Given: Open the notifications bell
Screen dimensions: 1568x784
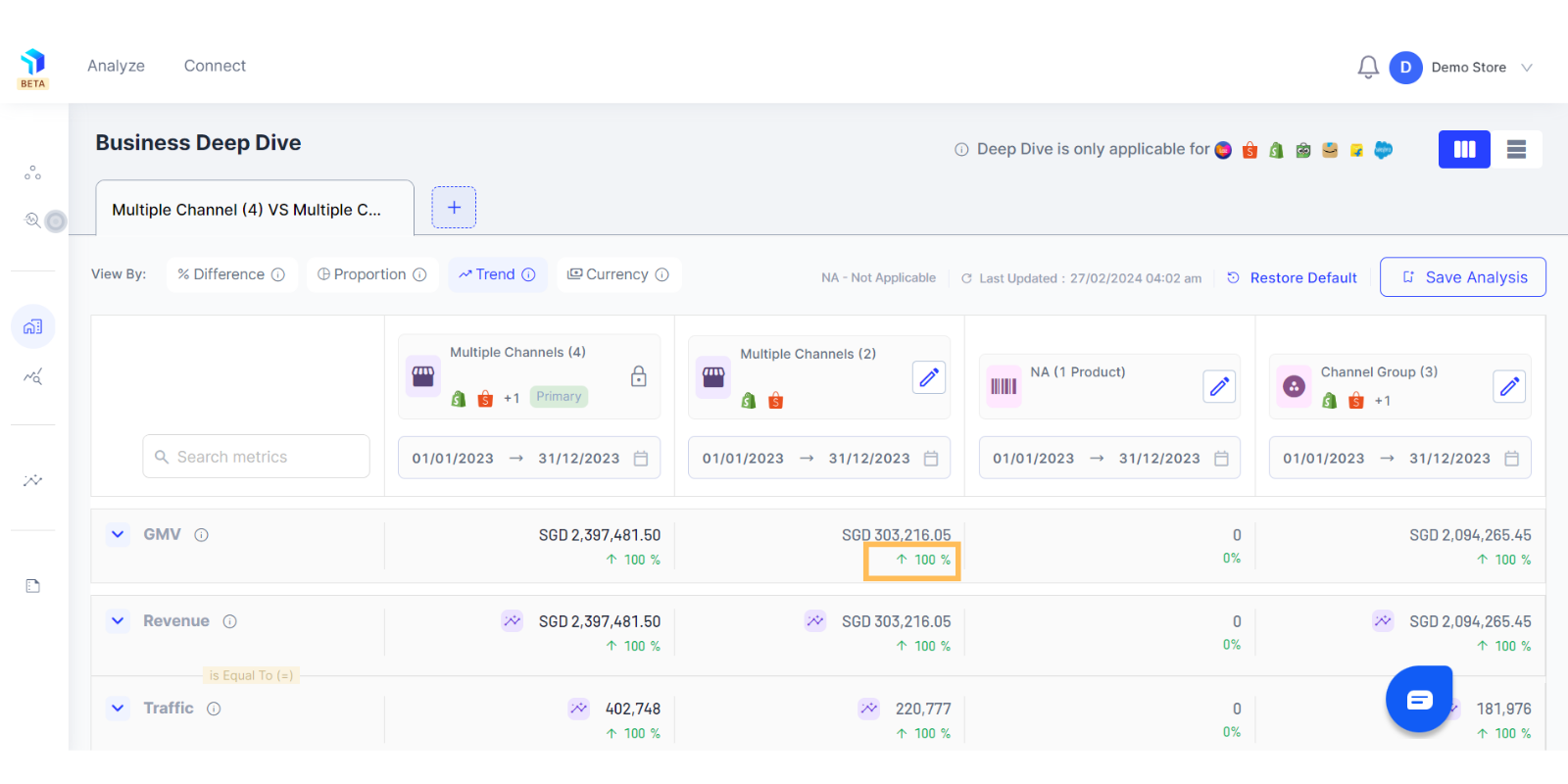Looking at the screenshot, I should click(x=1368, y=67).
